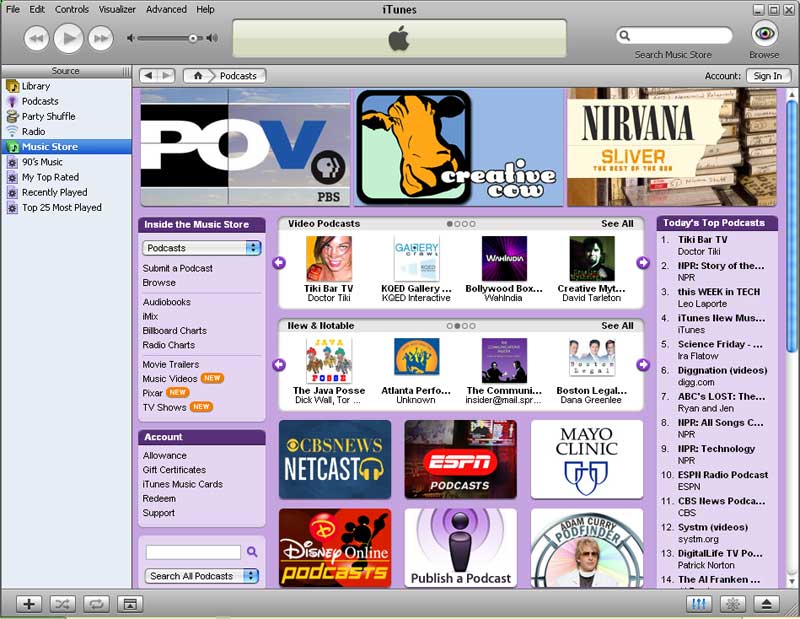Click the podcast search magnifier icon
This screenshot has width=800, height=619.
click(252, 552)
